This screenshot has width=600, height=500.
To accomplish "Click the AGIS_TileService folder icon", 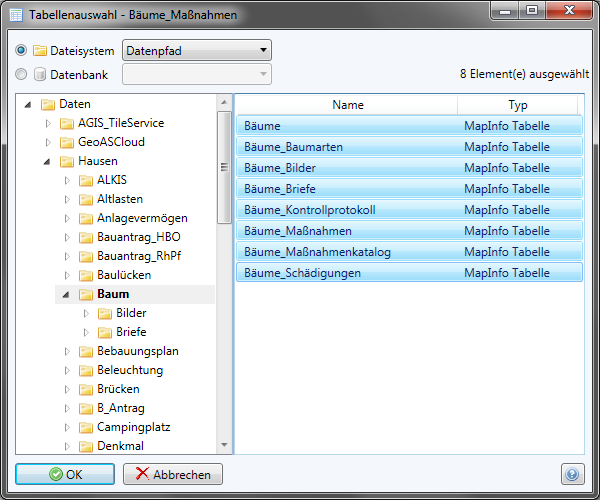I will (x=67, y=123).
